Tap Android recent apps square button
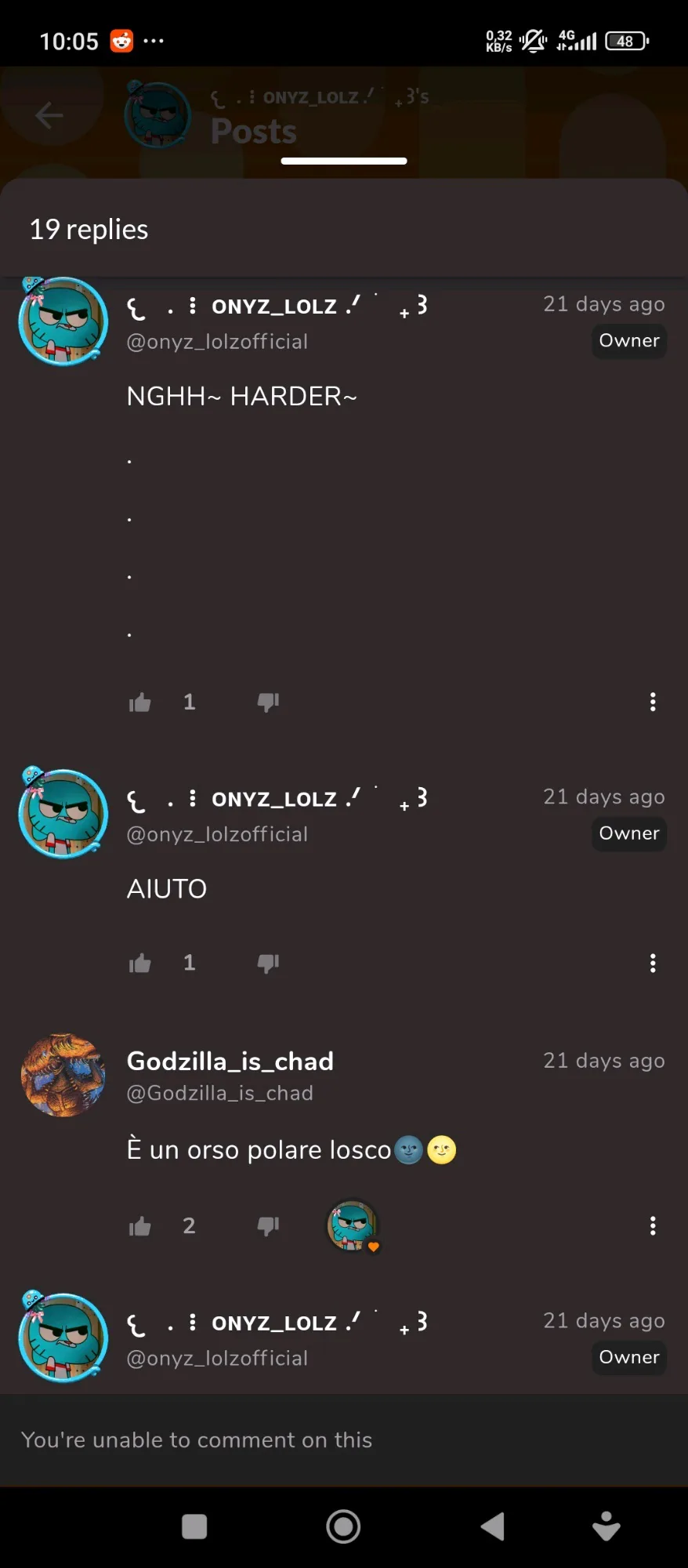 click(x=194, y=1526)
